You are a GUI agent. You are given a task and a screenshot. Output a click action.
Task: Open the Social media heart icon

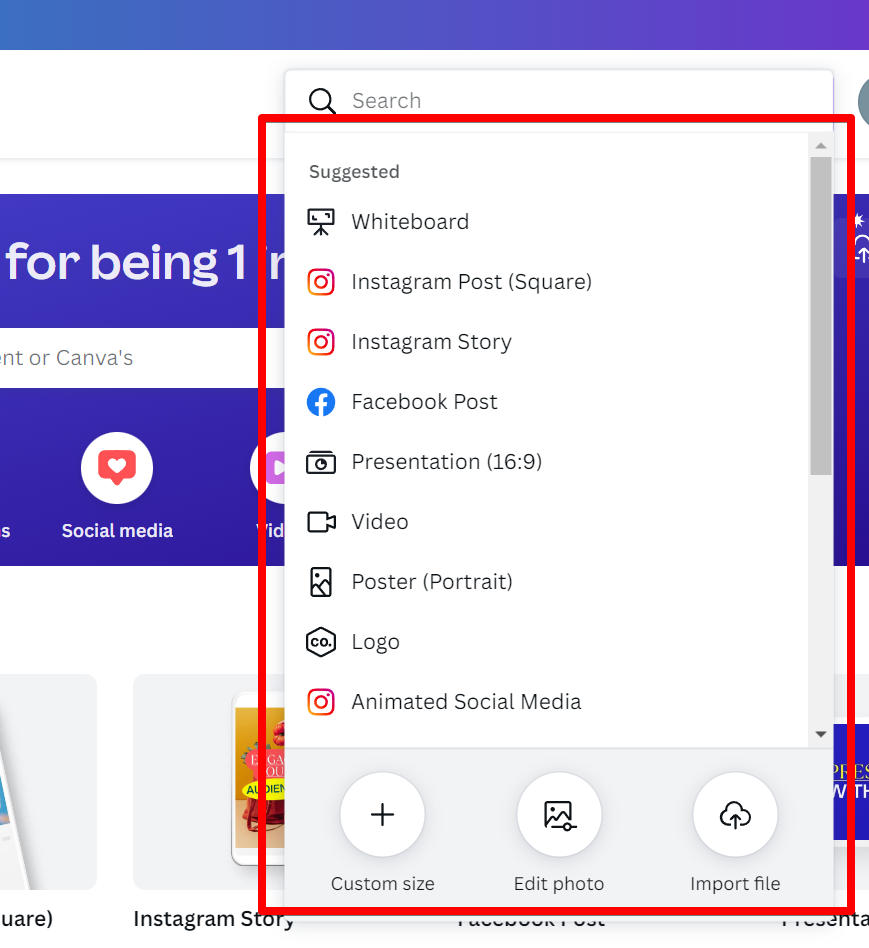[x=117, y=467]
